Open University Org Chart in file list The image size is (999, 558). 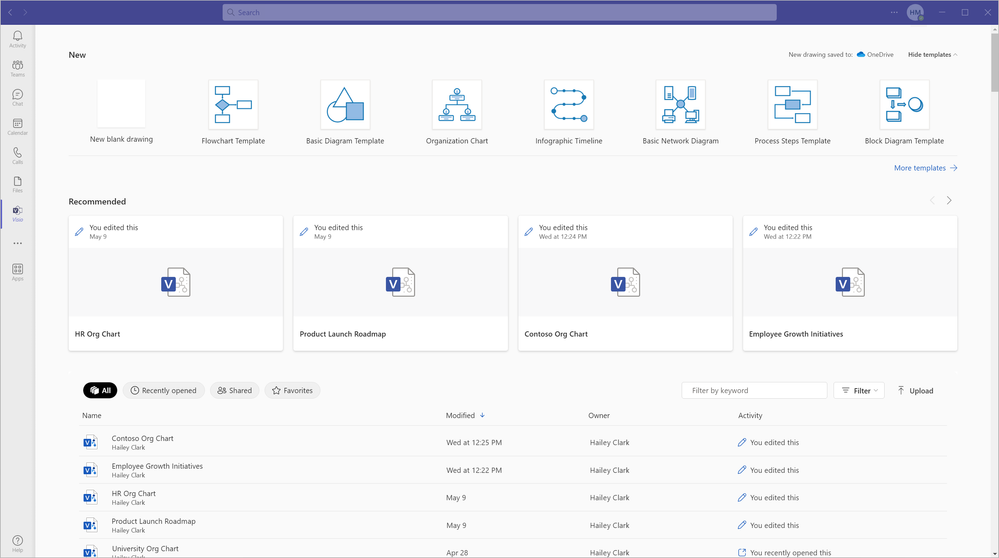coord(145,548)
